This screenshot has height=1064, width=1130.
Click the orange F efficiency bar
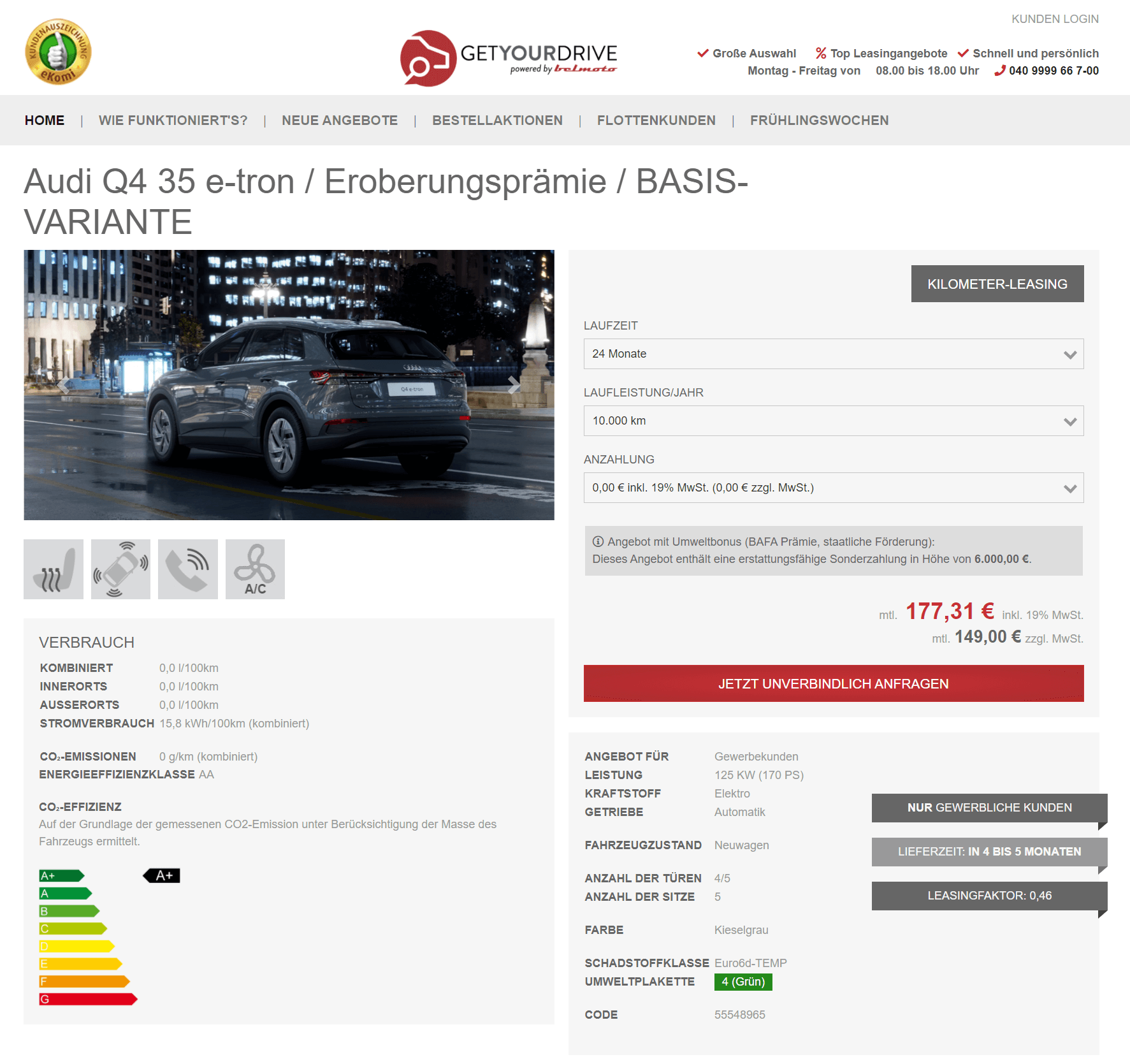(85, 981)
